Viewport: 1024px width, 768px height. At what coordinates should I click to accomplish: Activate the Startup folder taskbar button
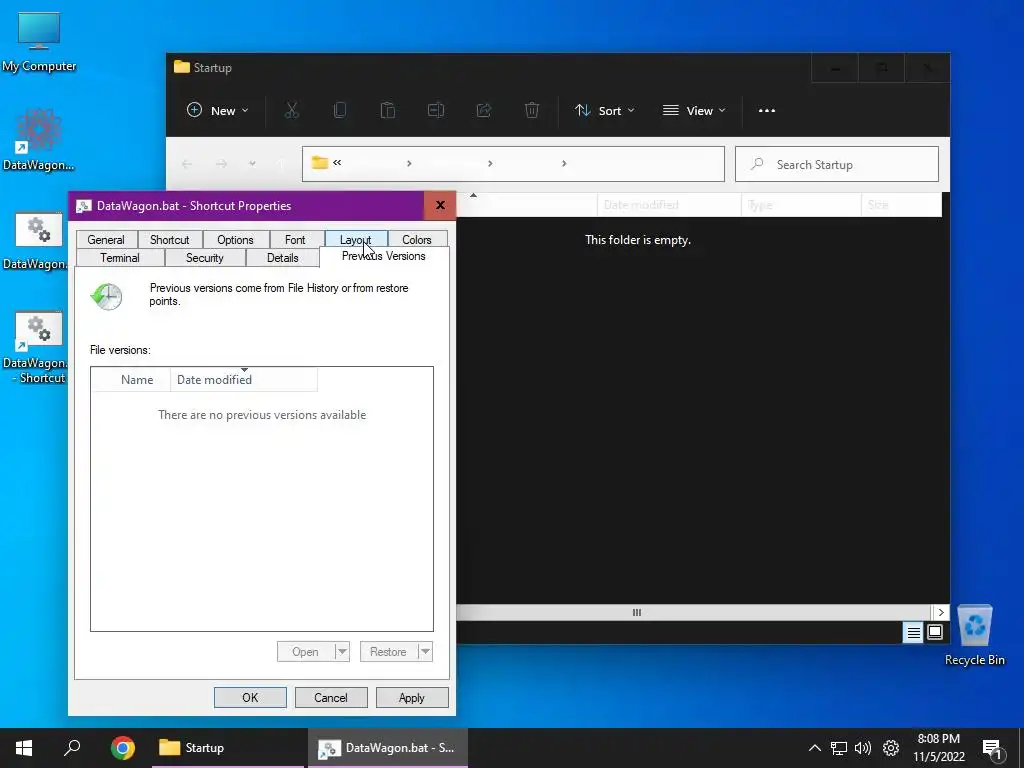[x=228, y=748]
